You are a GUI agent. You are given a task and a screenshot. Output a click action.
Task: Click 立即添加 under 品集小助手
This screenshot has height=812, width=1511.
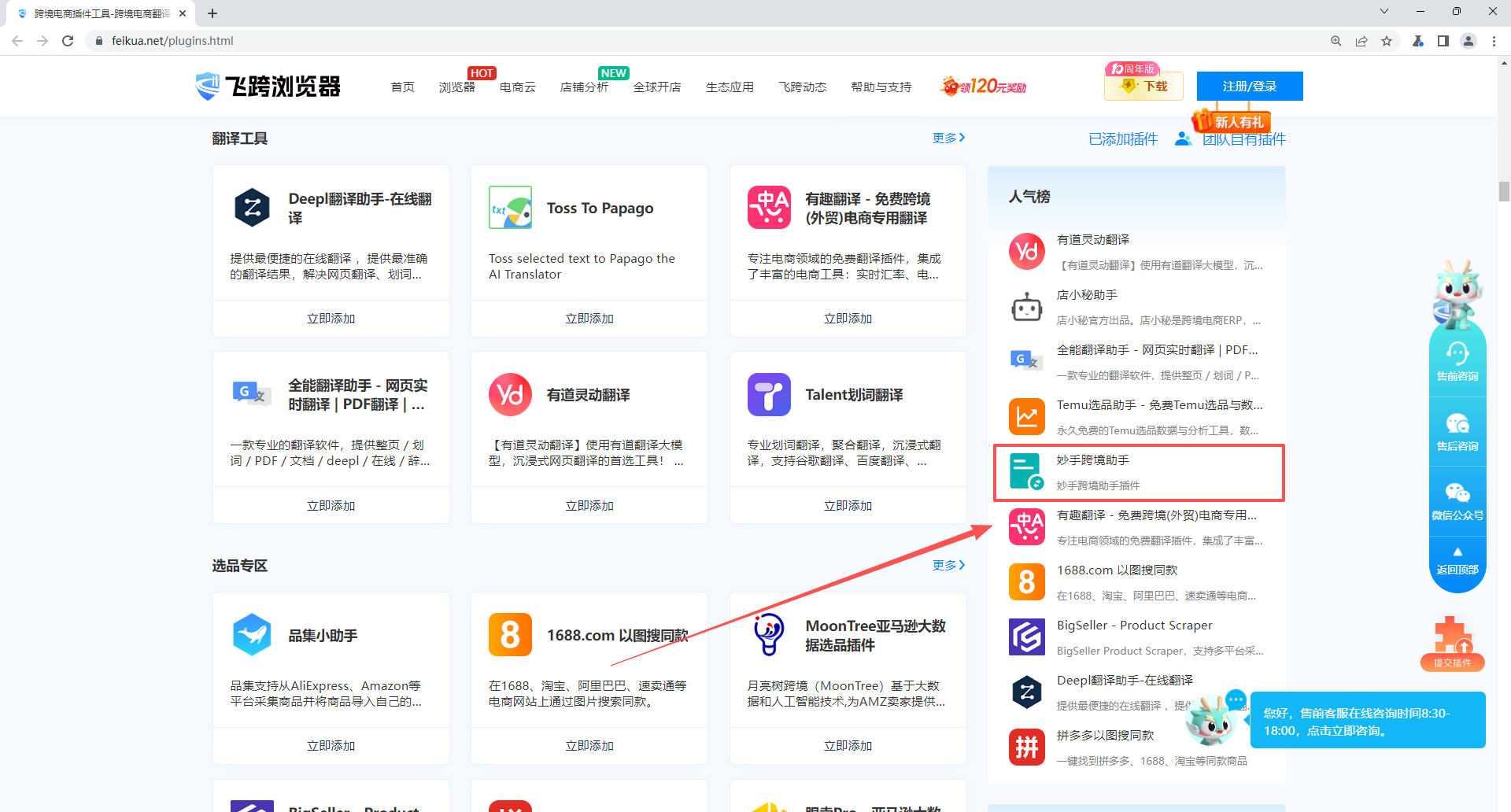(x=331, y=745)
